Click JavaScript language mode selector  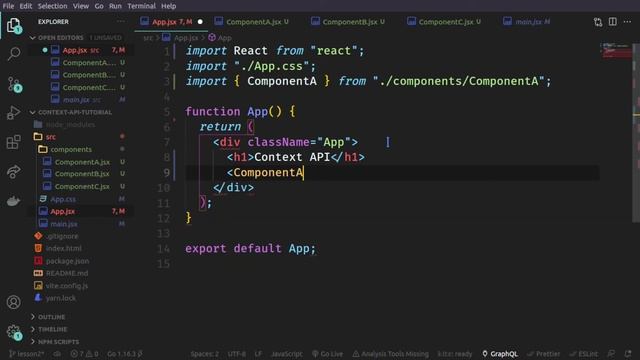click(287, 354)
